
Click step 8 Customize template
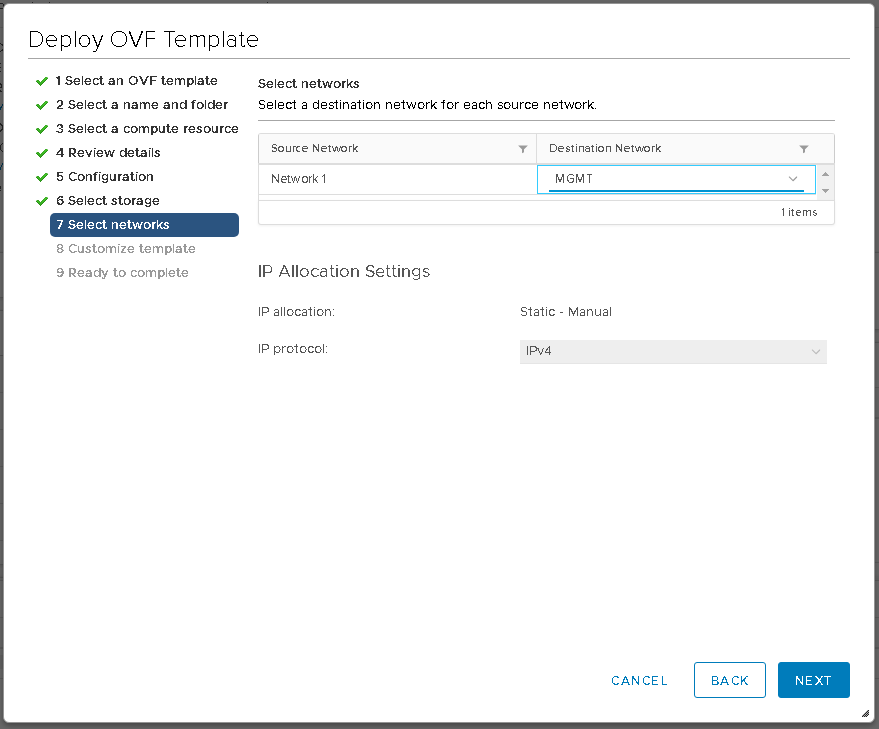pos(126,249)
